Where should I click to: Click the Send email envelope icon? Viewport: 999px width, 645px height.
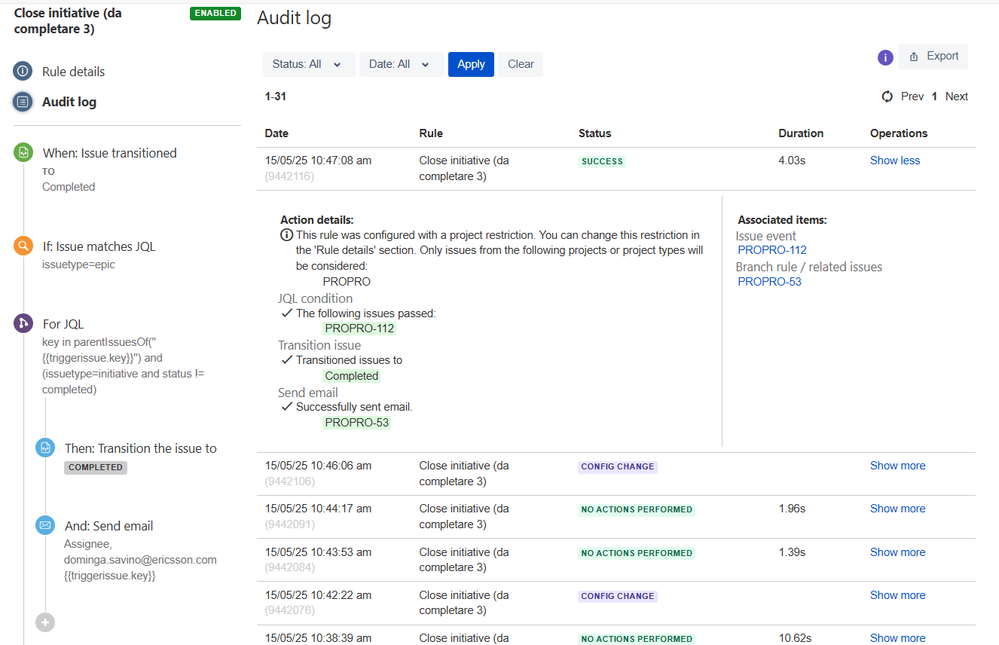coord(45,525)
